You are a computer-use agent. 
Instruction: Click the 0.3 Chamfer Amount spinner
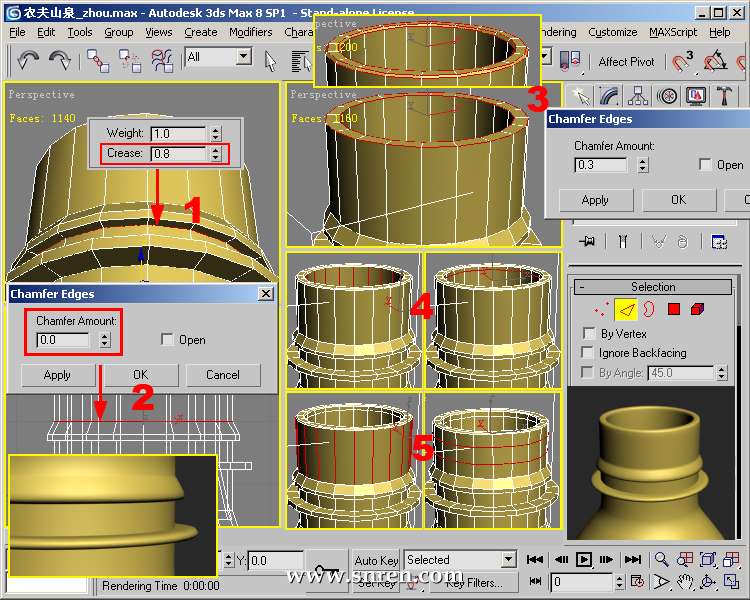(643, 165)
